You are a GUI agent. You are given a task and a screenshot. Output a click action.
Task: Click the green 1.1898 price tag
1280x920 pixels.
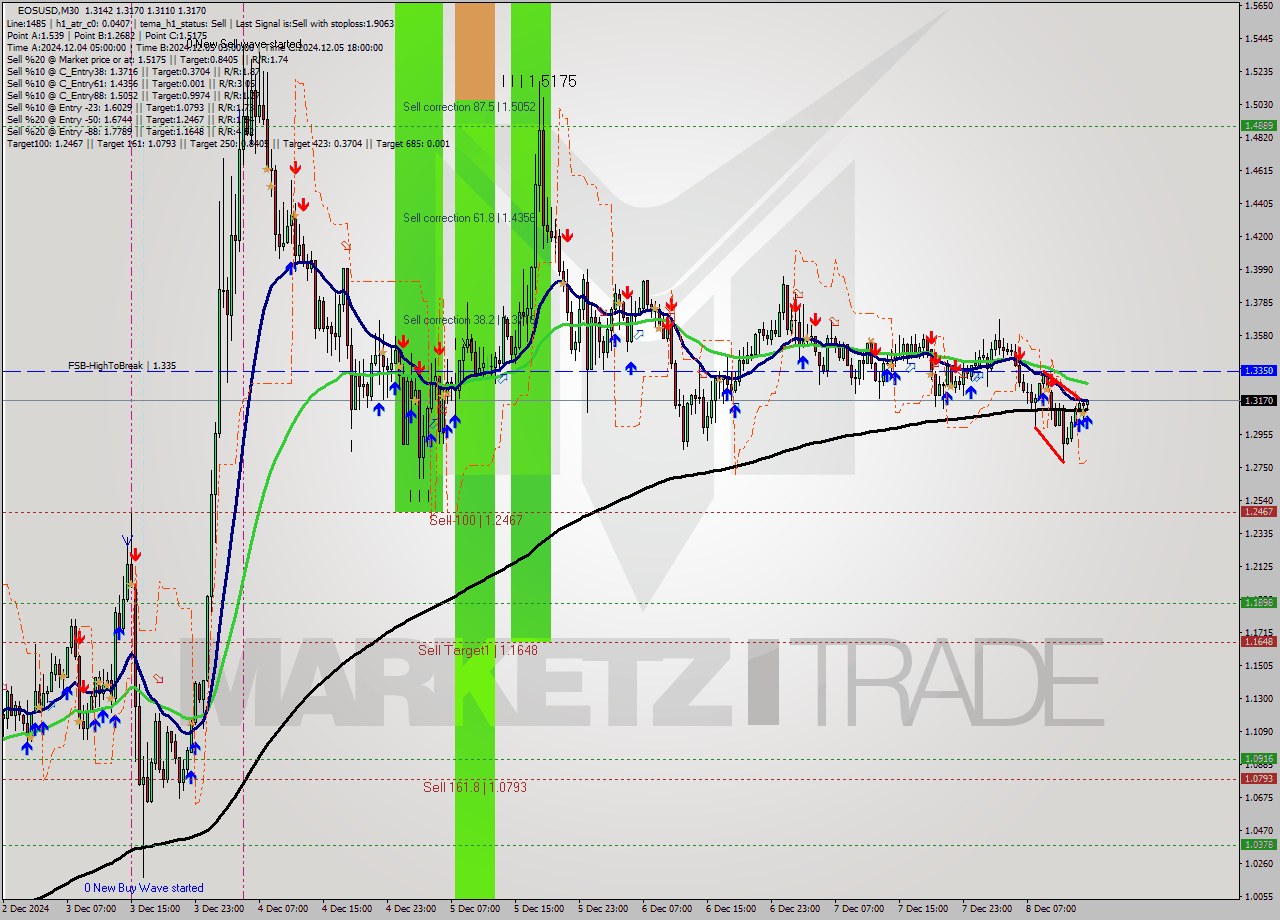click(x=1258, y=602)
